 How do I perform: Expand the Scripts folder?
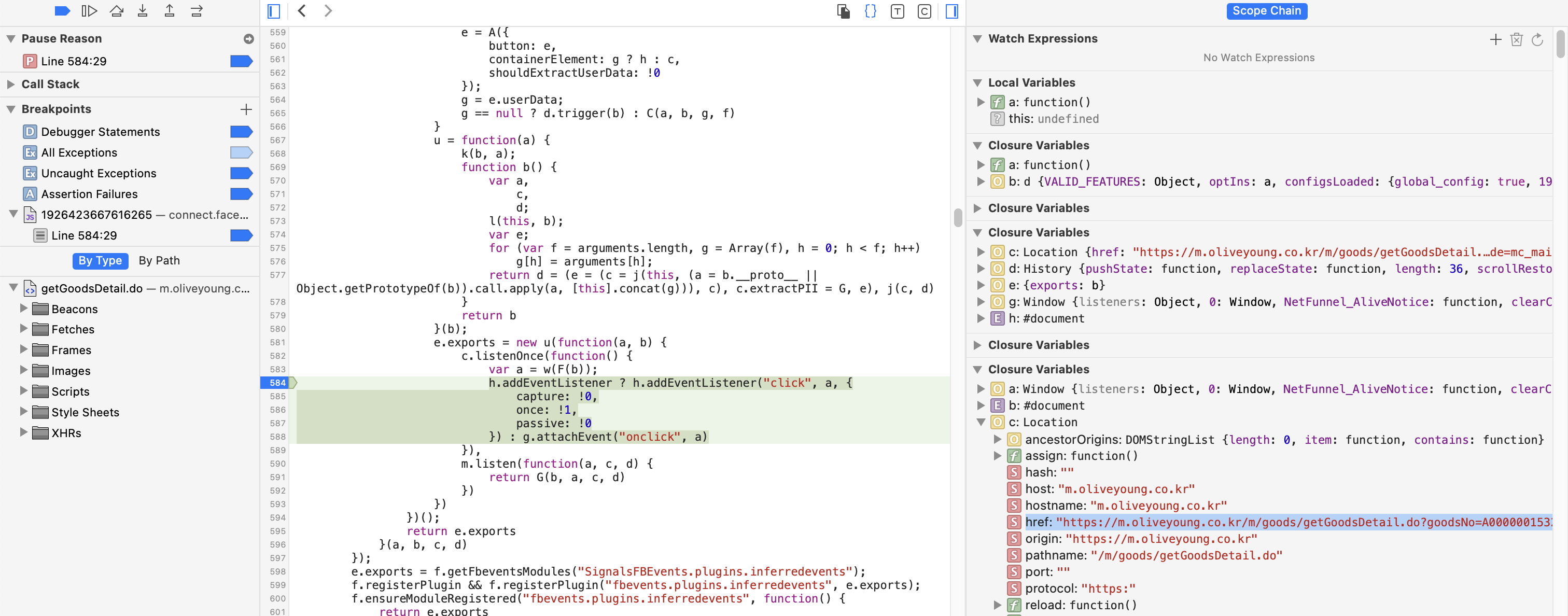point(24,391)
